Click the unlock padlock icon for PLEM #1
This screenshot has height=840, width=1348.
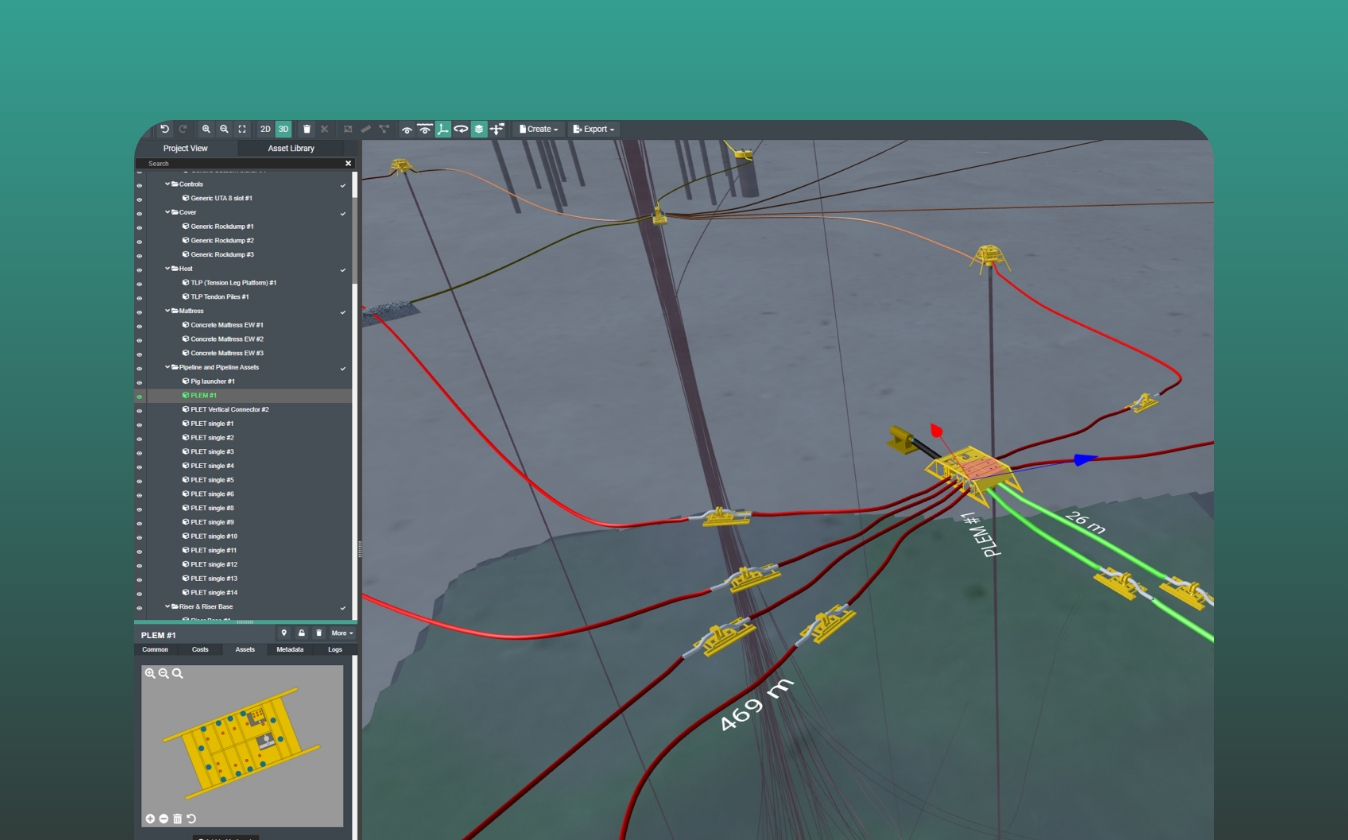point(301,633)
